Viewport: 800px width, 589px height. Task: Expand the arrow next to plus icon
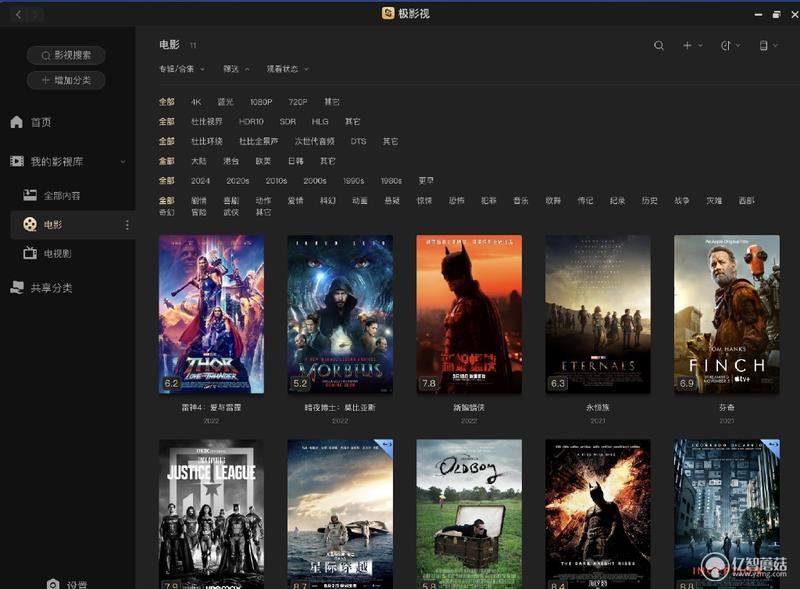701,45
